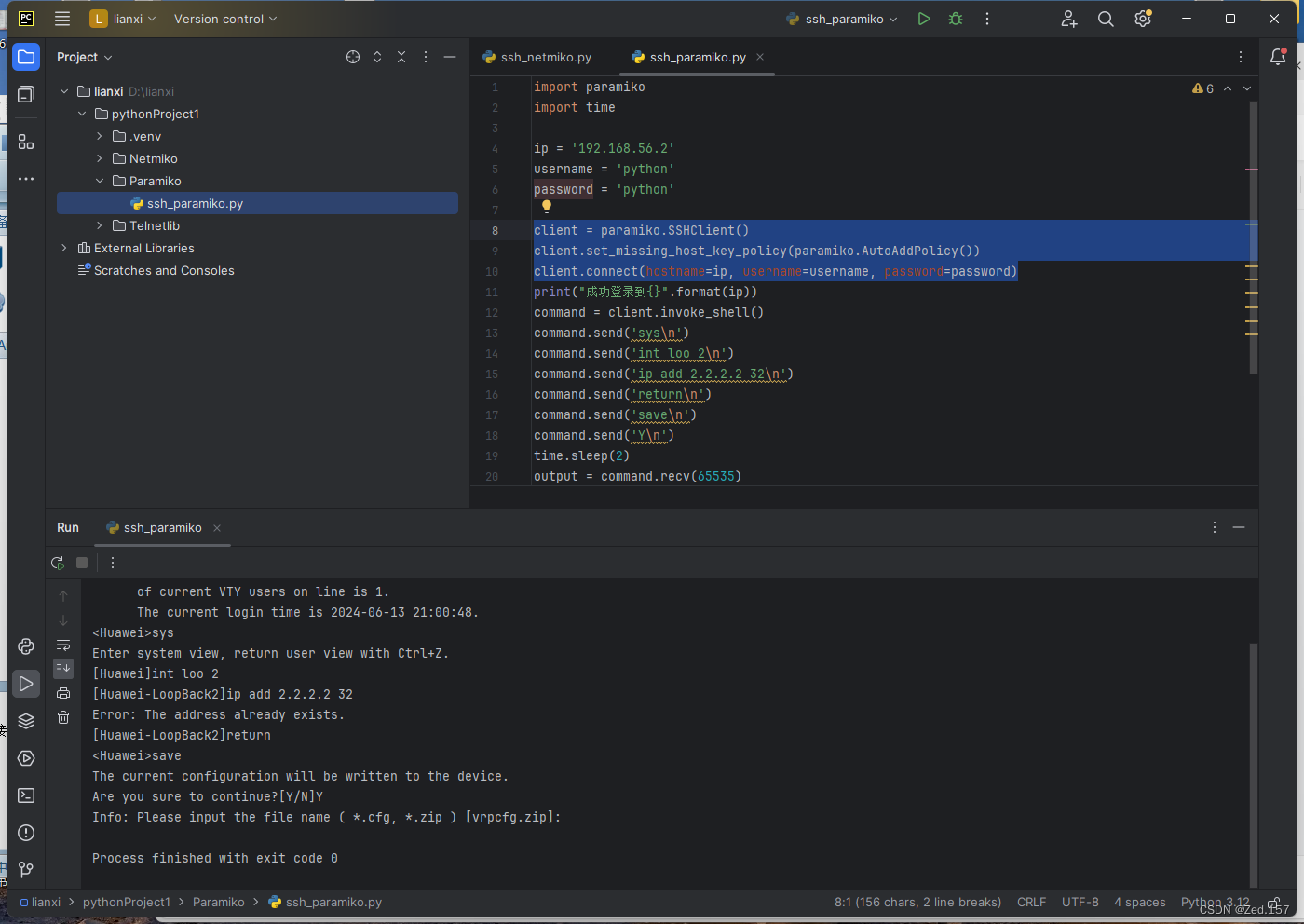Open IDE settings via gear icon
This screenshot has width=1304, height=924.
(x=1142, y=18)
